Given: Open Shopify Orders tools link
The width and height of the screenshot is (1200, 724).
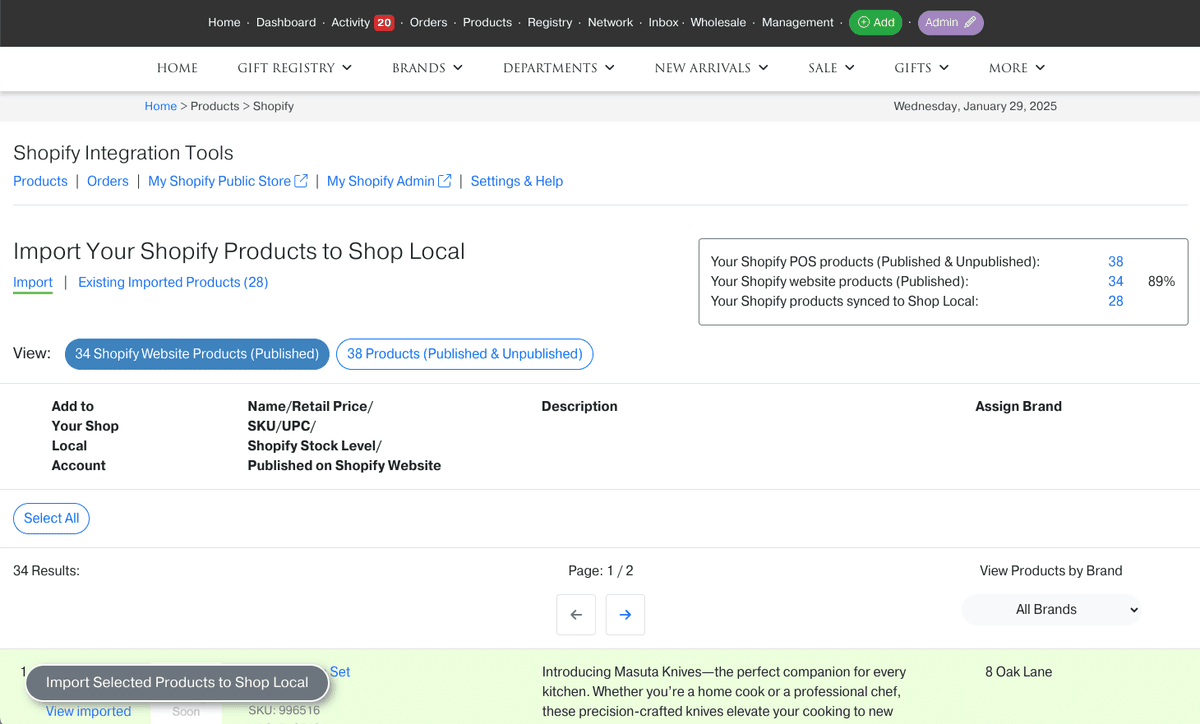Looking at the screenshot, I should coord(108,181).
